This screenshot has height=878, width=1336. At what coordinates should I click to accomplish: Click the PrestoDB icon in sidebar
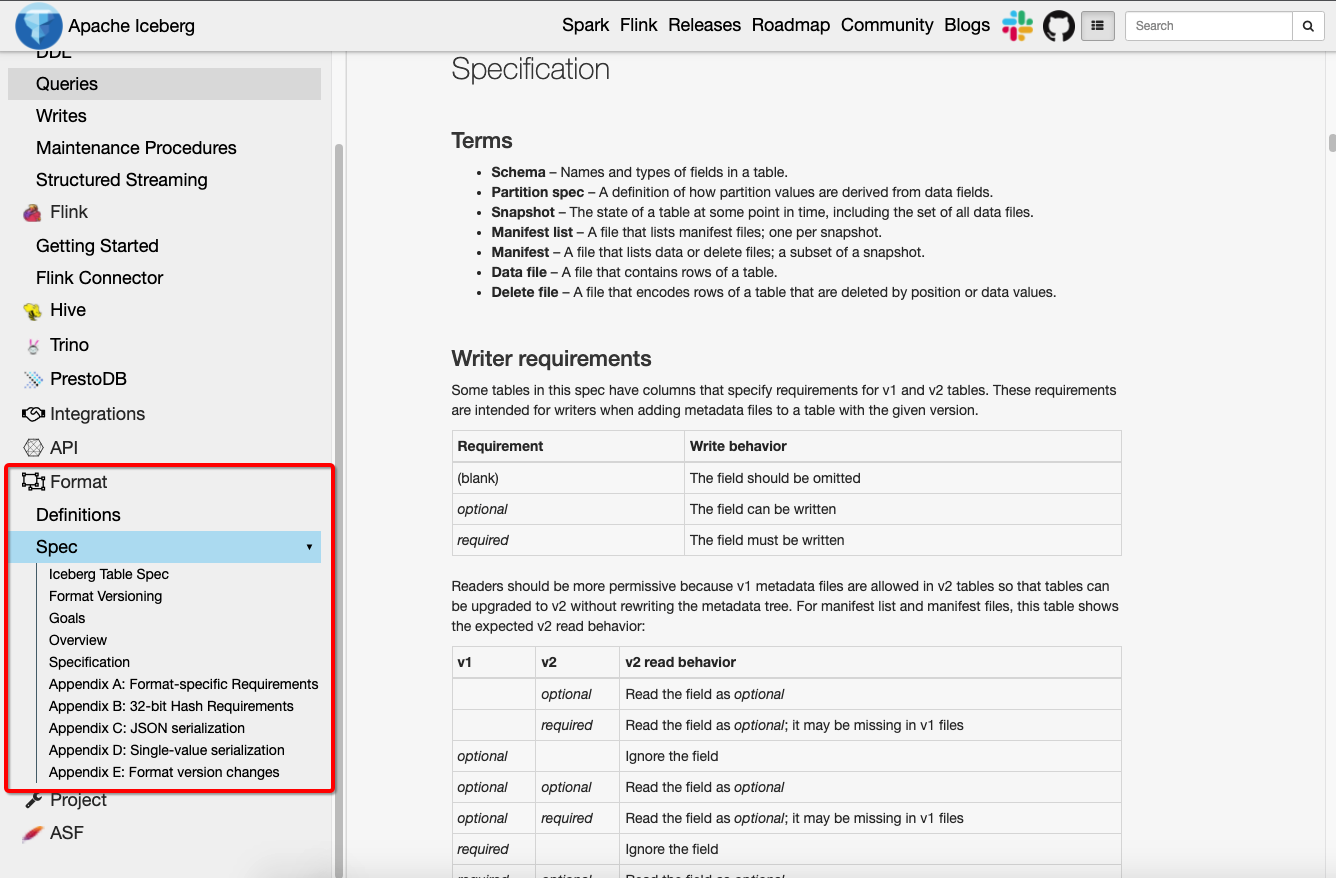tap(33, 380)
